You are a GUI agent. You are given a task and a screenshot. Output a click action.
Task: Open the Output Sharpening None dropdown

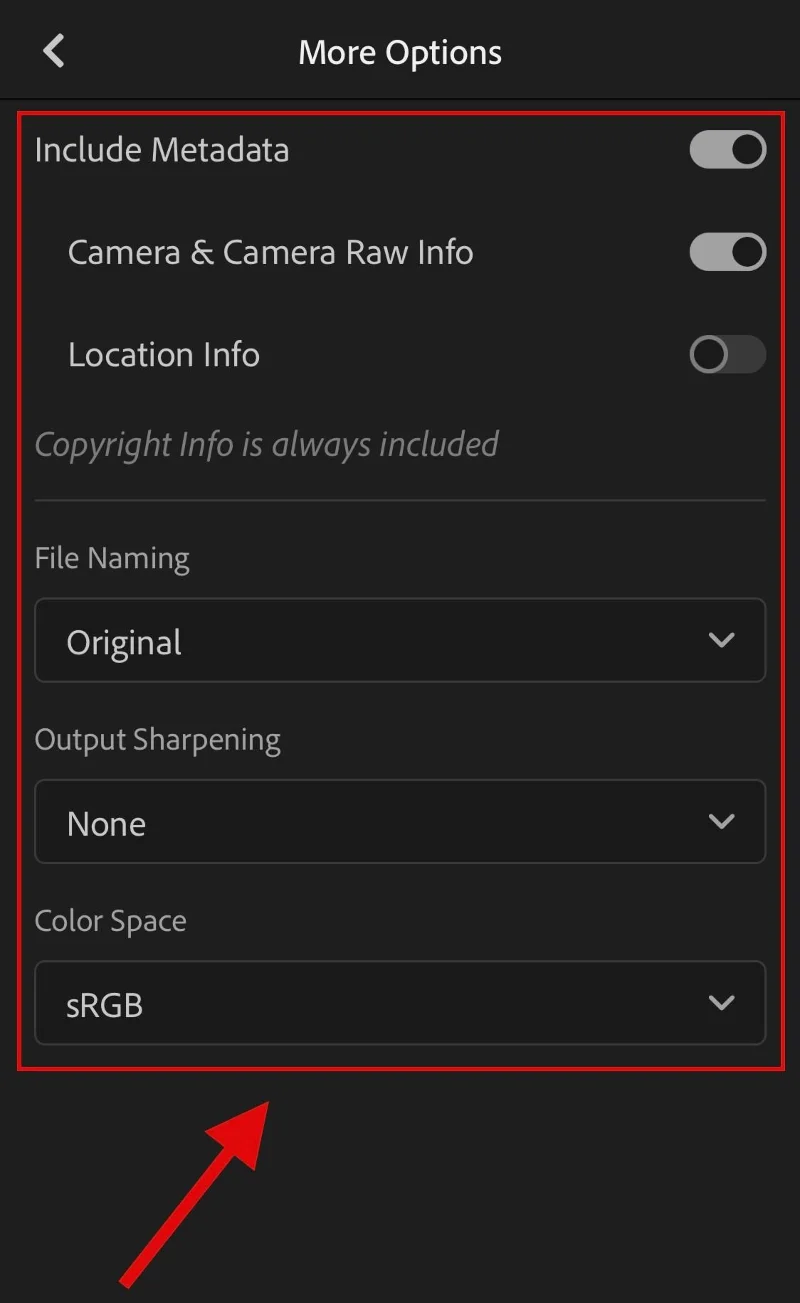click(400, 822)
